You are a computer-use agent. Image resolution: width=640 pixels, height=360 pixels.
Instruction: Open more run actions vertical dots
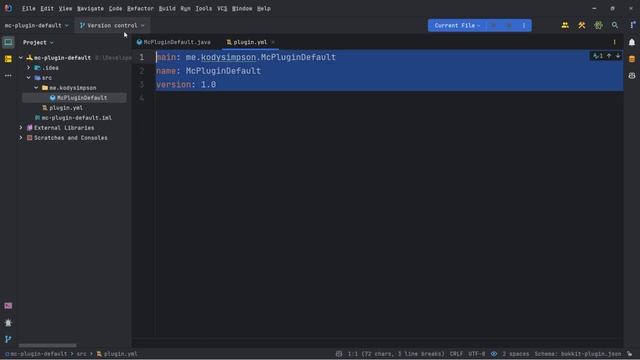524,25
